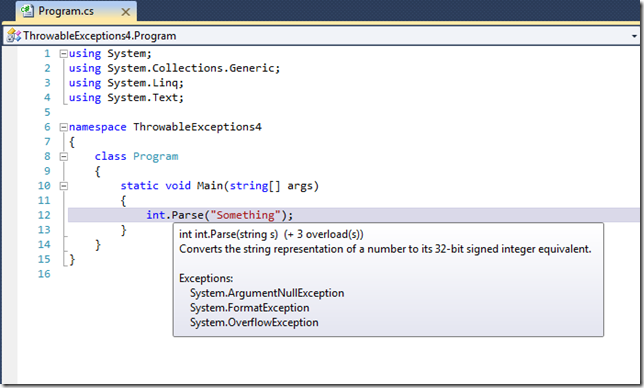Screen dimensions: 644x388
Task: Click the 'namespace' keyword
Action: (x=97, y=127)
